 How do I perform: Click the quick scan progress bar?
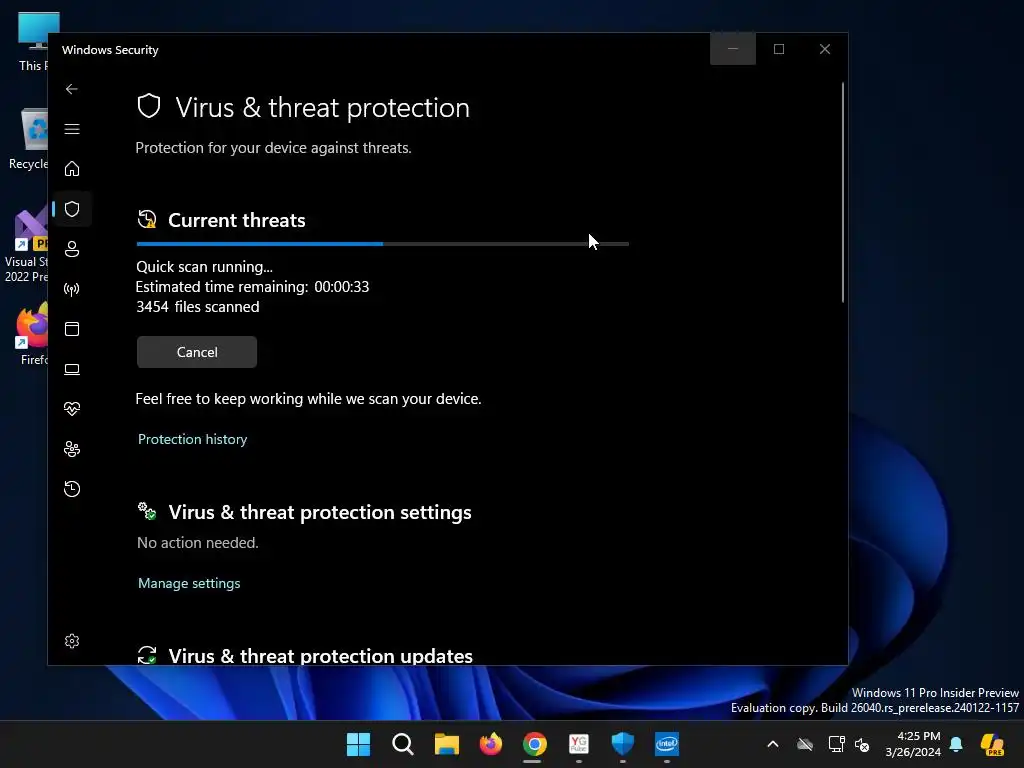tap(383, 244)
